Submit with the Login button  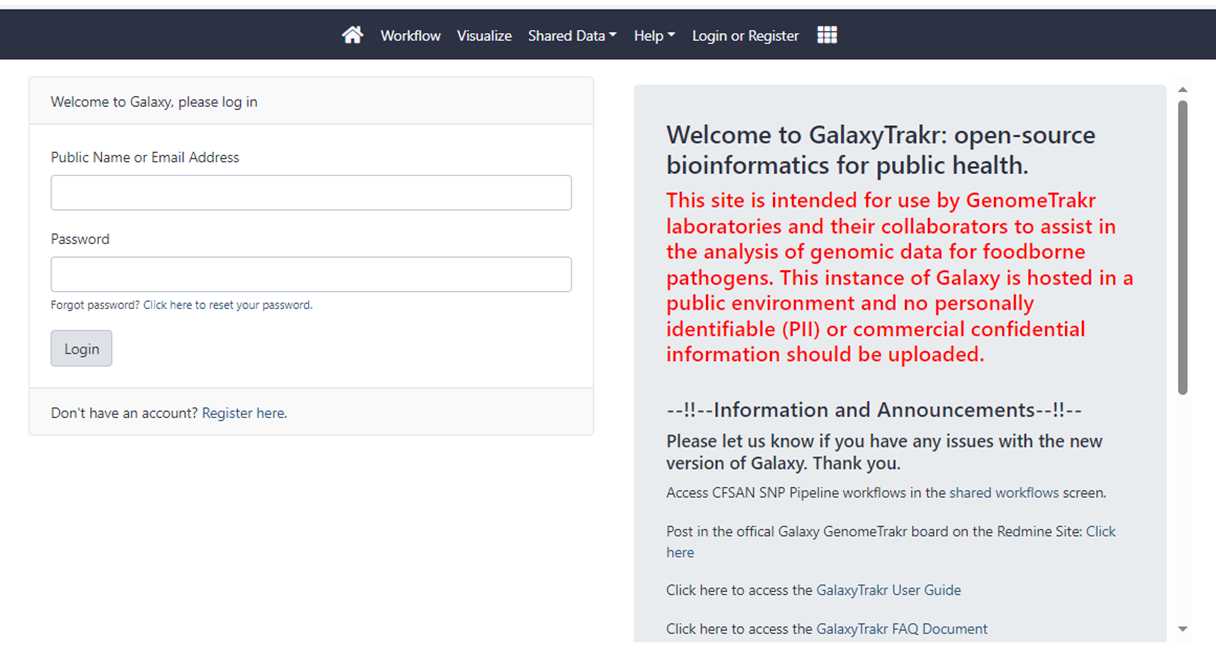coord(81,348)
